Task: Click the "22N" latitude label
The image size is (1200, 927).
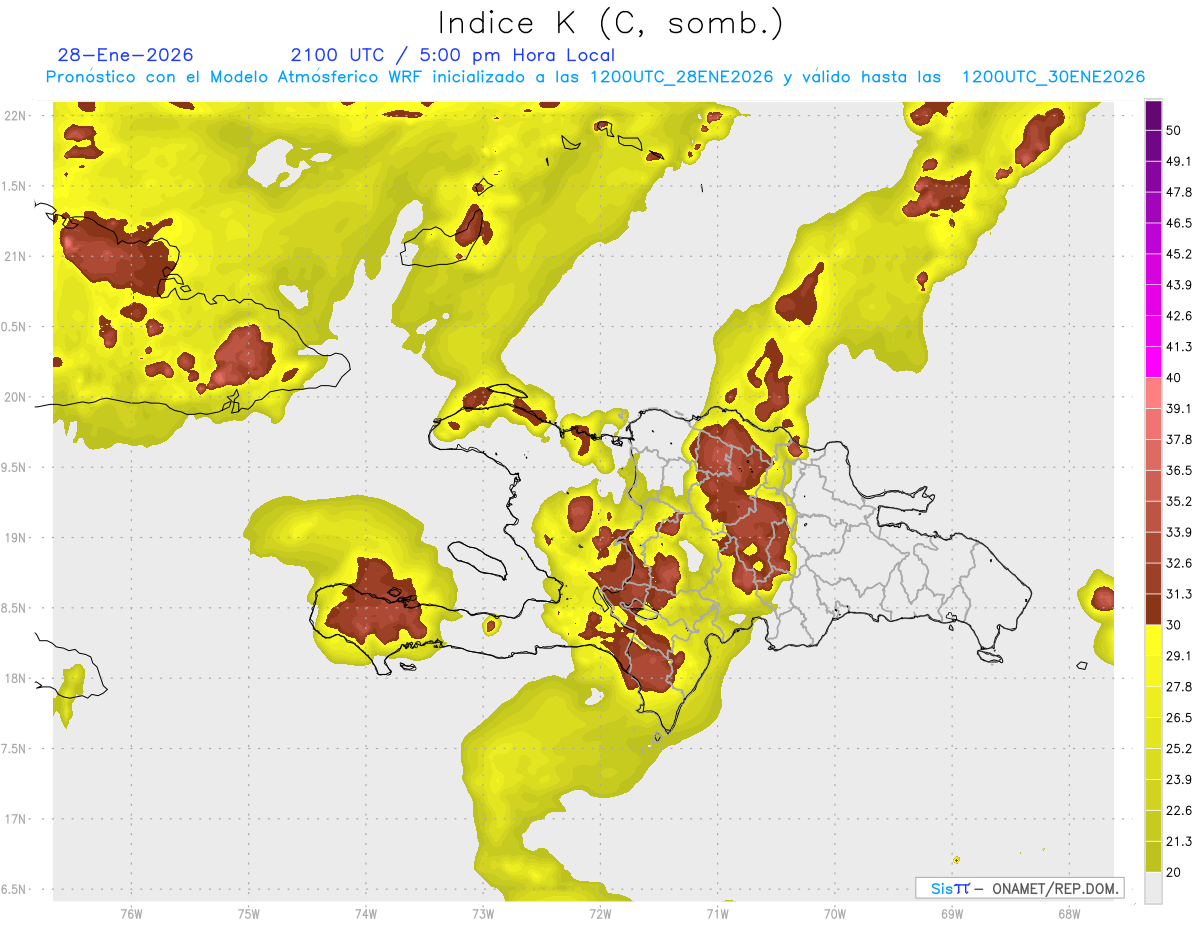Action: pyautogui.click(x=15, y=115)
